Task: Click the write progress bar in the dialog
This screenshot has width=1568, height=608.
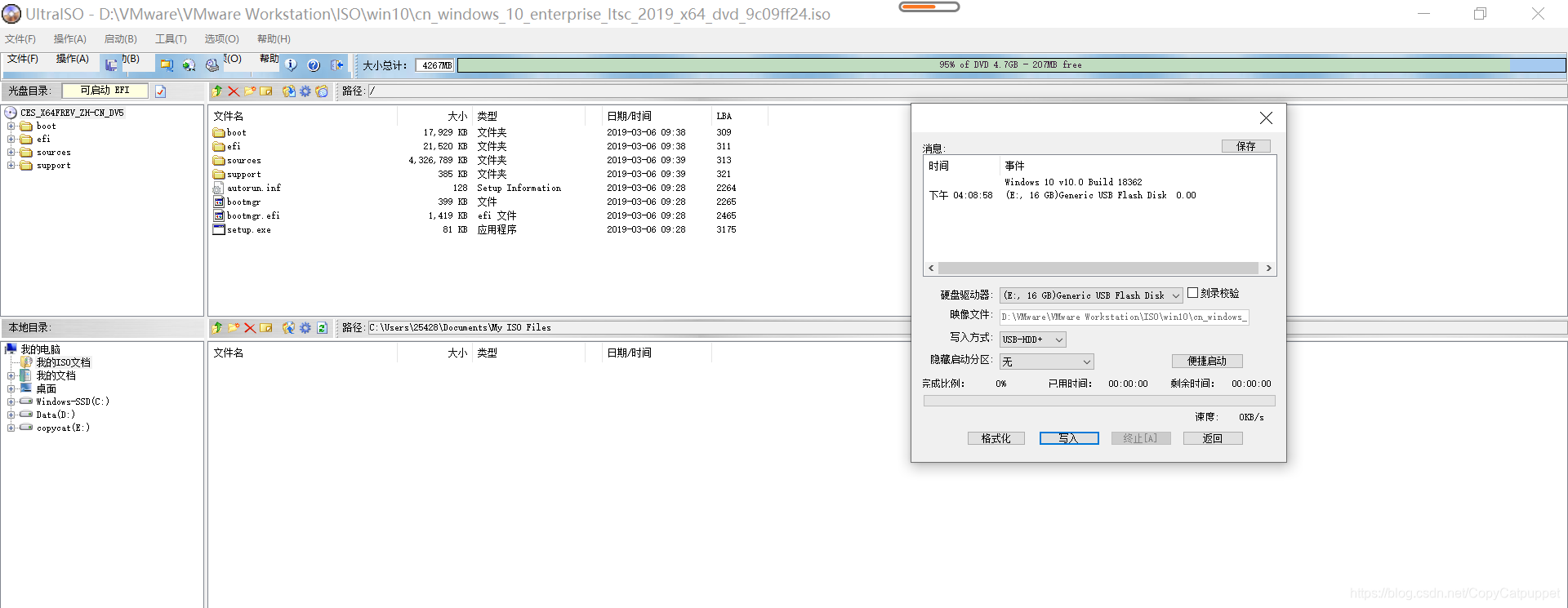Action: pyautogui.click(x=1099, y=401)
